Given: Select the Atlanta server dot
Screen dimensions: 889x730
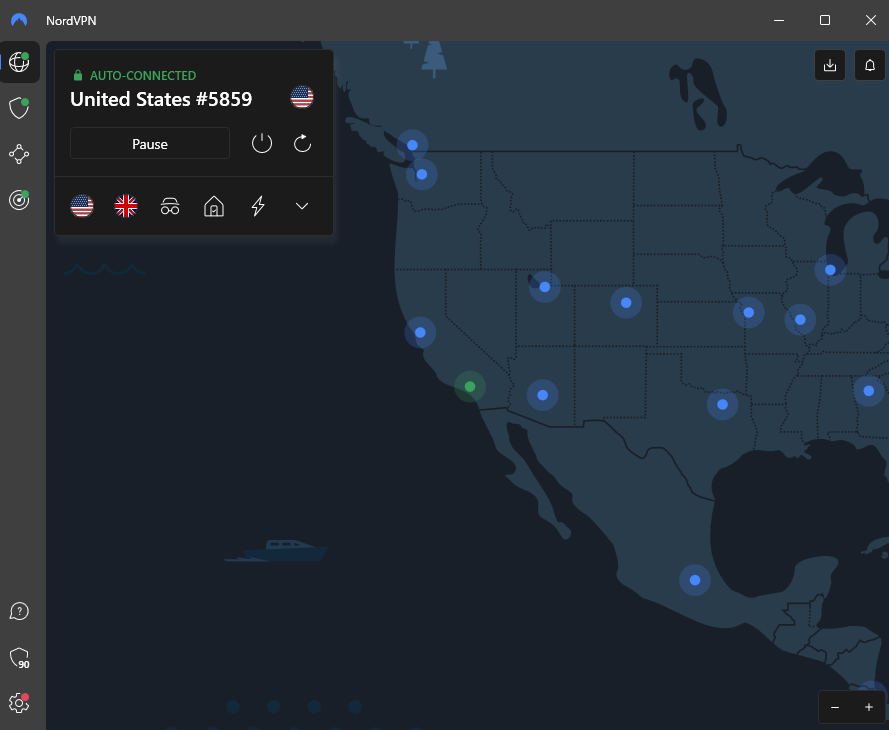Looking at the screenshot, I should [x=869, y=391].
